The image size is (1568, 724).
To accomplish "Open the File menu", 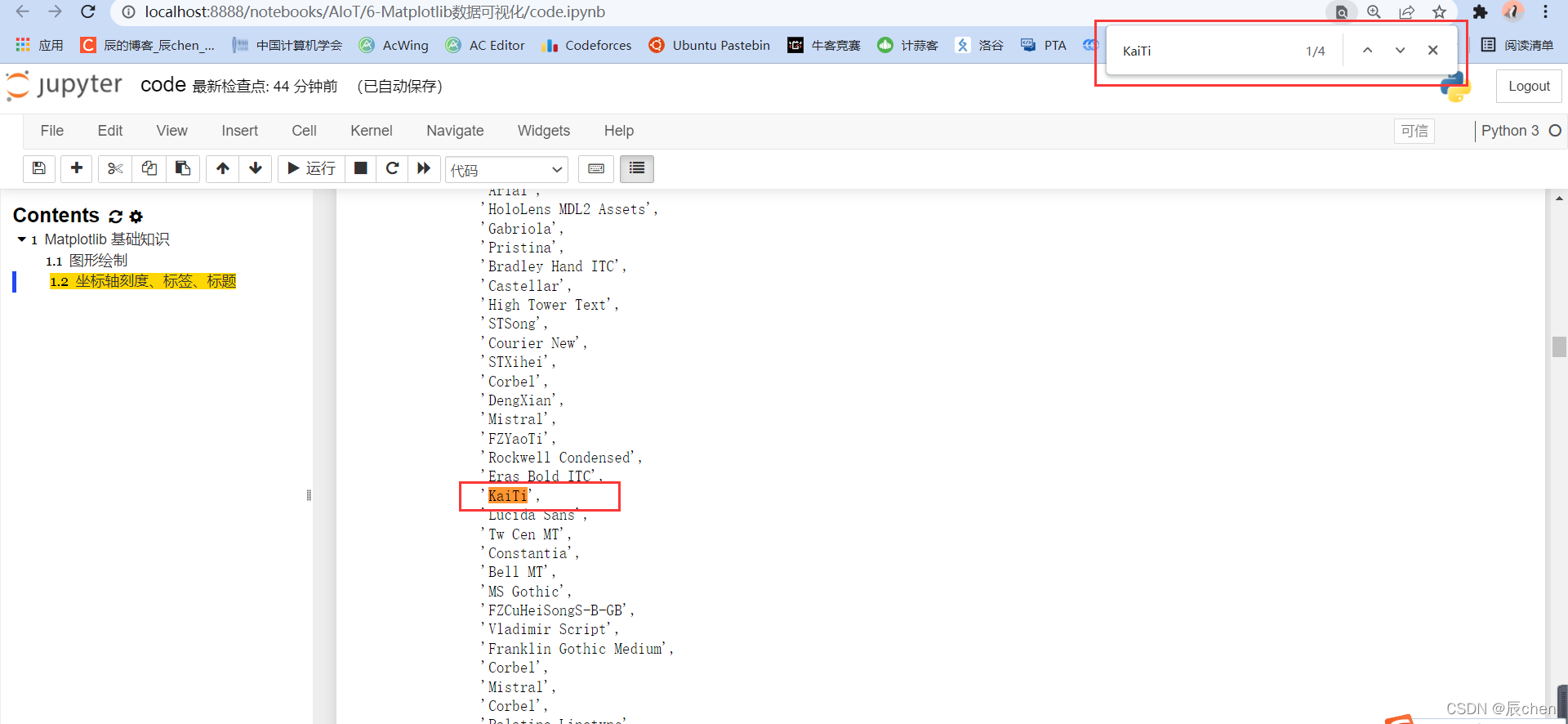I will click(x=52, y=131).
